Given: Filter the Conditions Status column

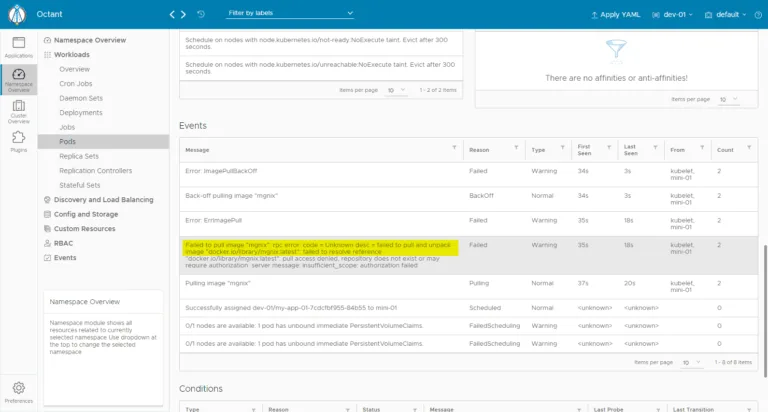Looking at the screenshot, I should 415,410.
